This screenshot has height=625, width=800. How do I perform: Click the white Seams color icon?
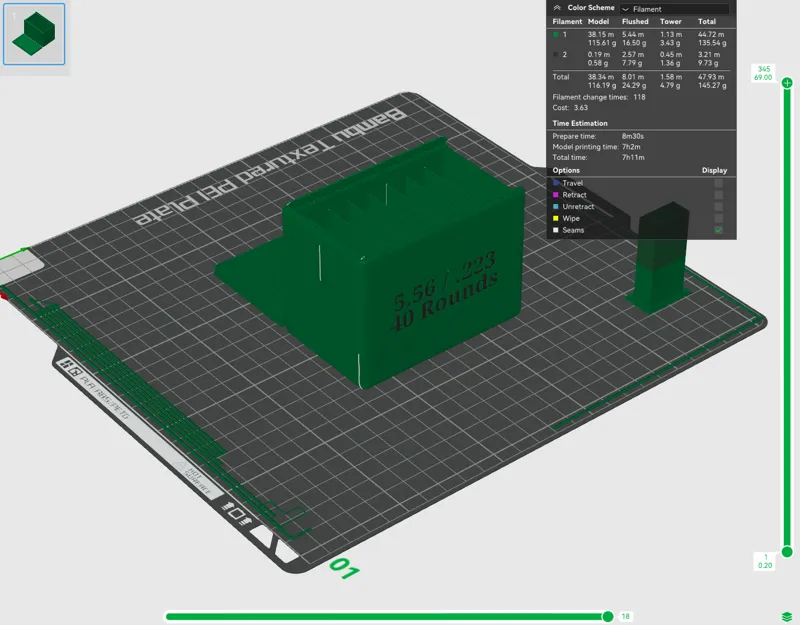click(556, 230)
